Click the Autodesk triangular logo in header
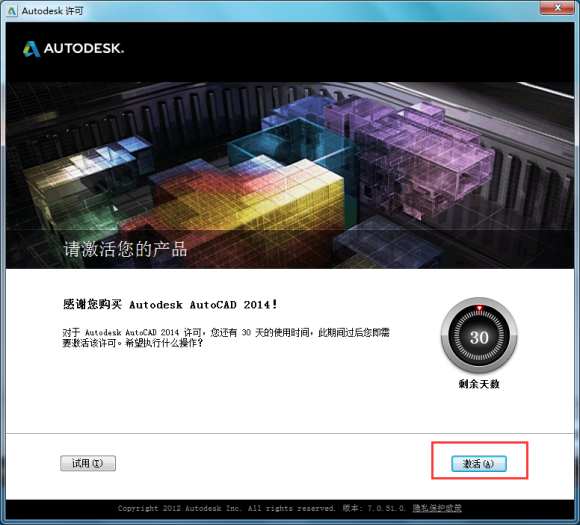The image size is (580, 525). click(x=31, y=49)
